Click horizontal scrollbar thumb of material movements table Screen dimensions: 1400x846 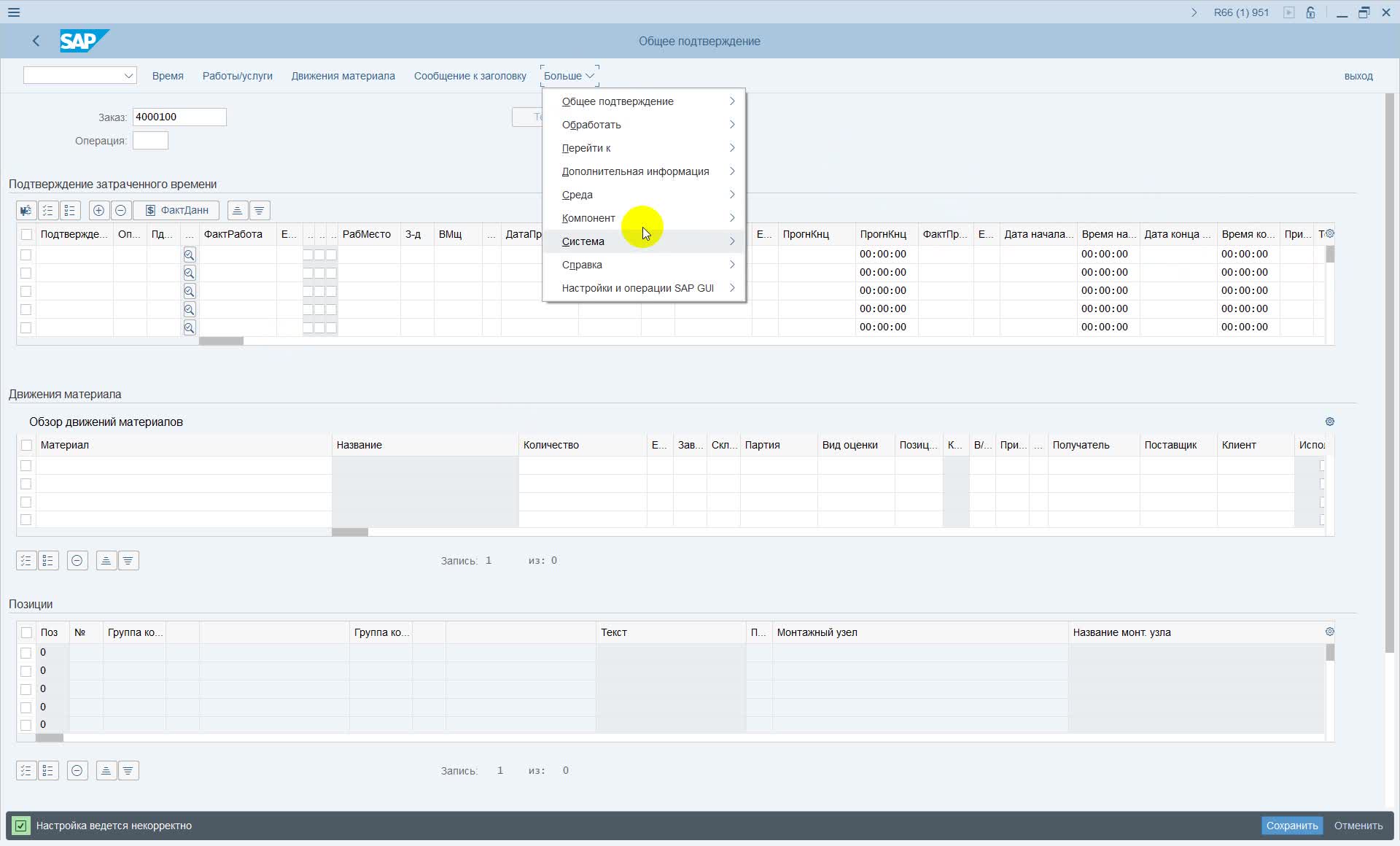(350, 532)
